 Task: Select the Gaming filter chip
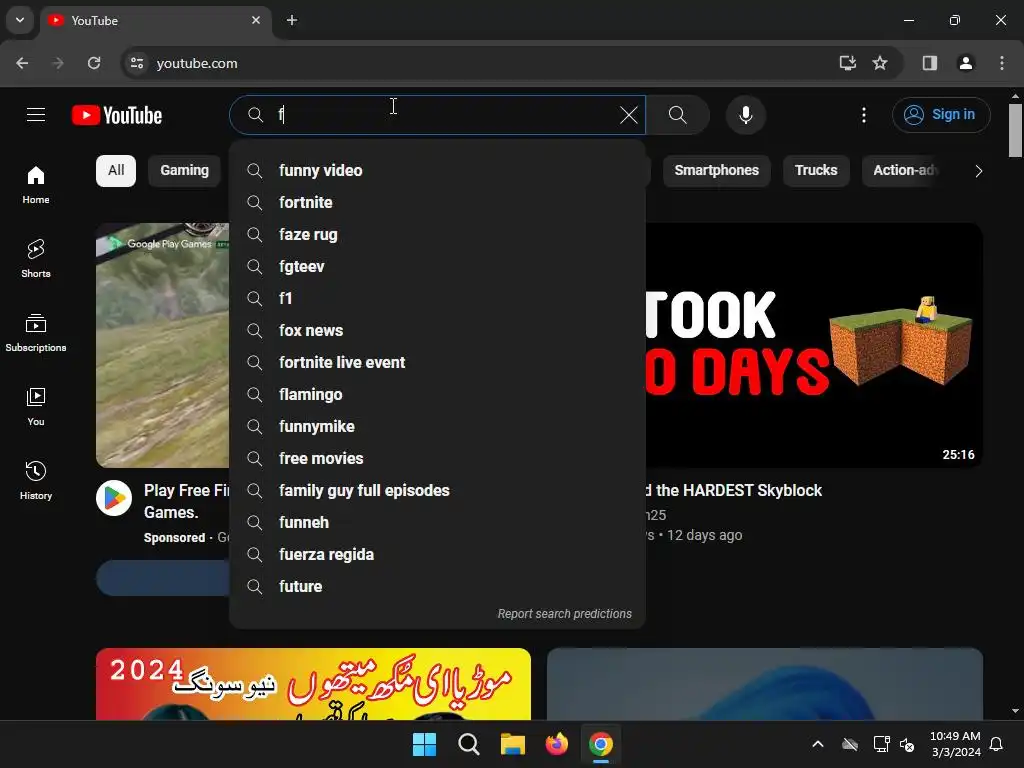[184, 170]
